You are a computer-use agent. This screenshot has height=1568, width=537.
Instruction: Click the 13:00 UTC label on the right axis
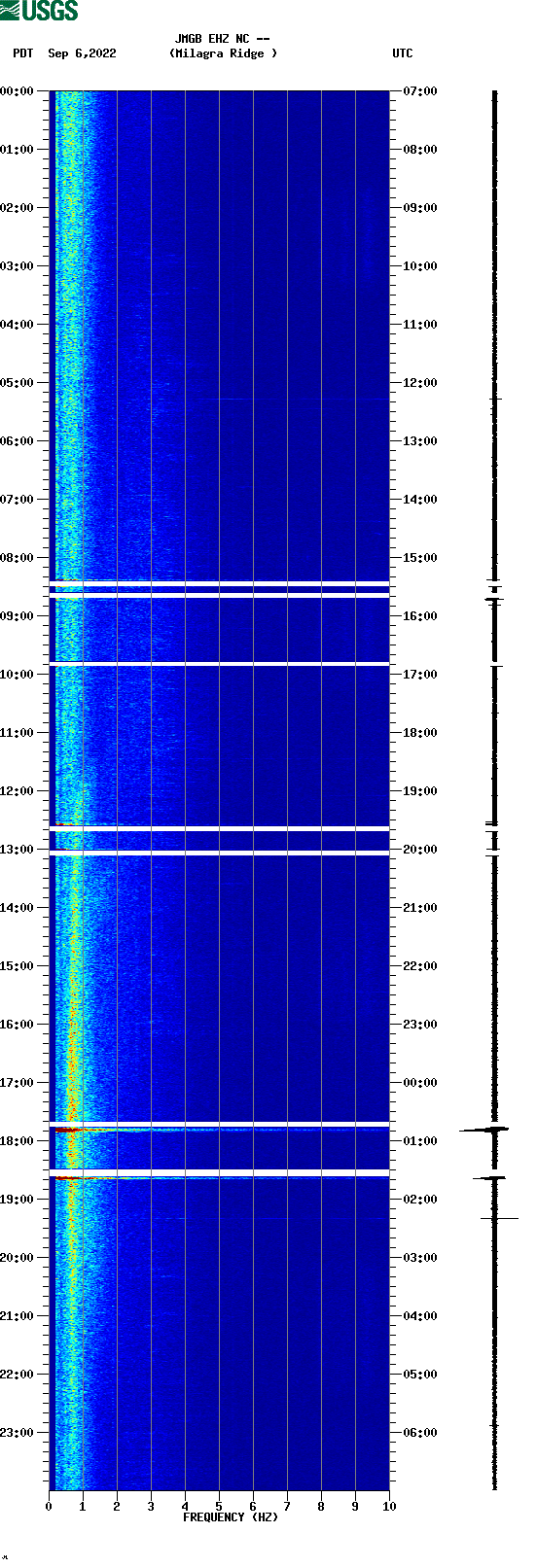coord(420,441)
